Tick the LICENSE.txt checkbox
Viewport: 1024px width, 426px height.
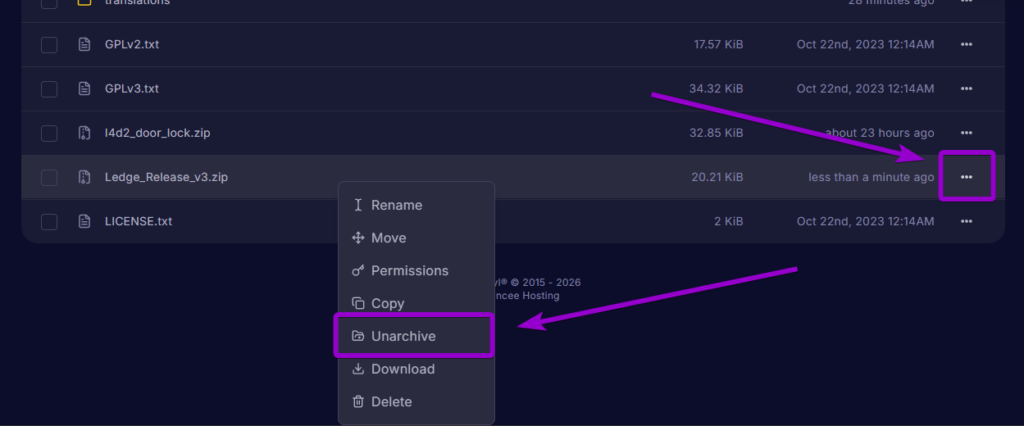coord(49,221)
